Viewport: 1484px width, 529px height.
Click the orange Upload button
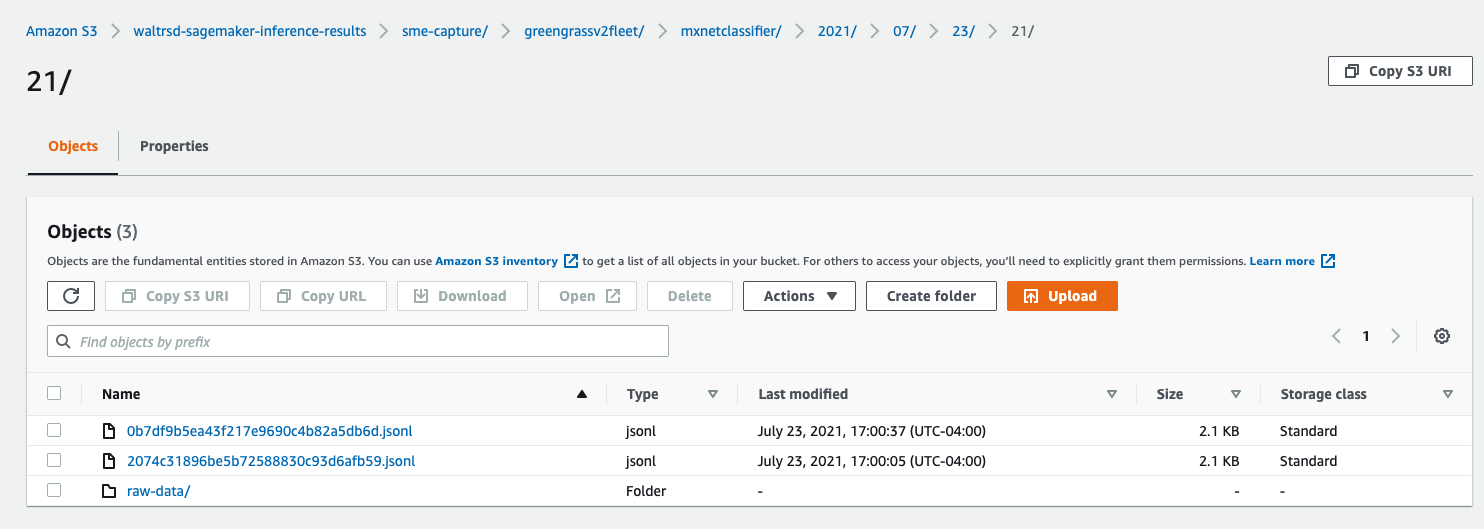1062,296
